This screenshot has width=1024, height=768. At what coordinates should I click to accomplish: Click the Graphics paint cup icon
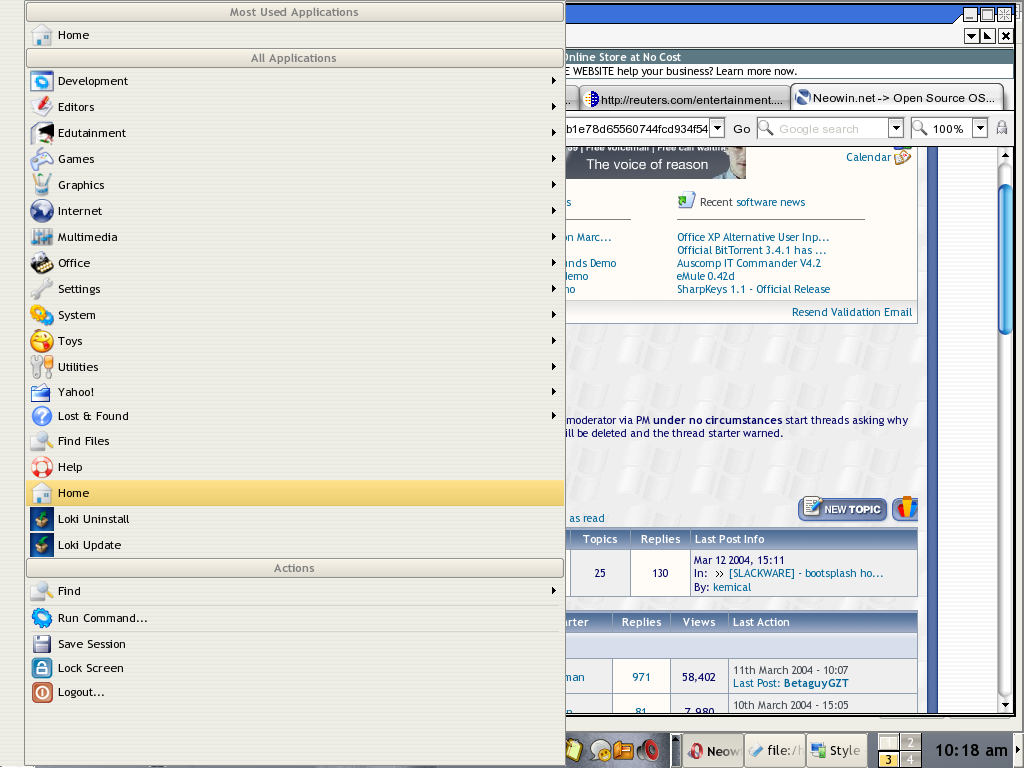[42, 185]
